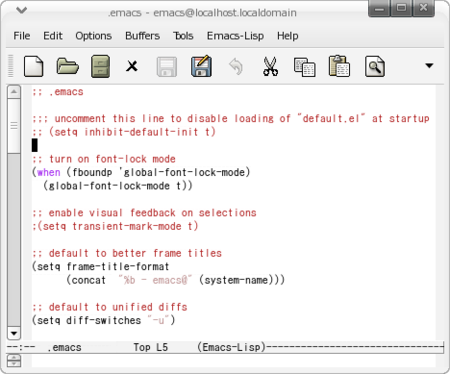Open the Buffers menu
The width and height of the screenshot is (450, 374).
coord(142,36)
